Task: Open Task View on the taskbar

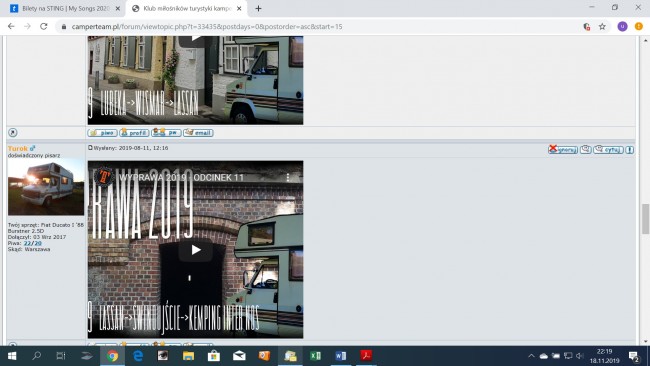Action: 61,356
